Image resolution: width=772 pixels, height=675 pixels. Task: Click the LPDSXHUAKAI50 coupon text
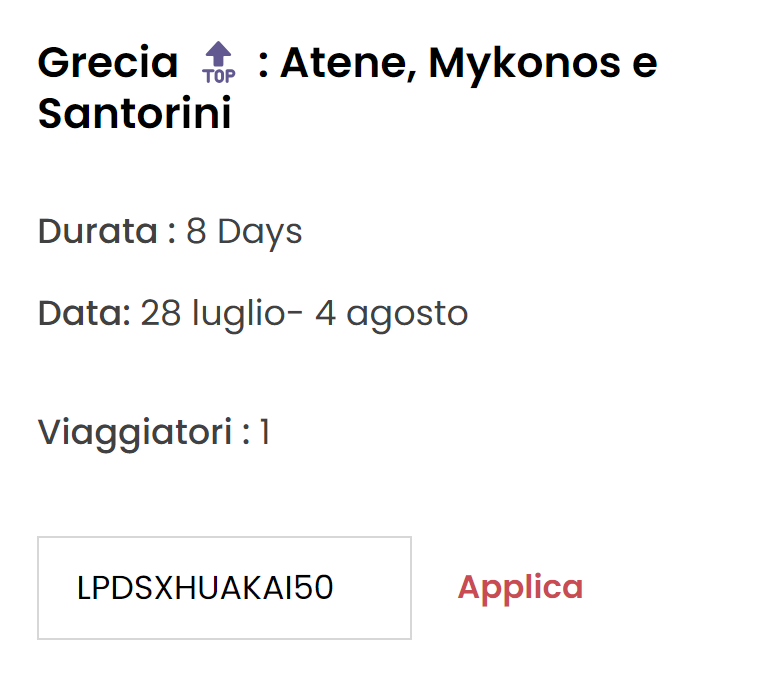[x=205, y=589]
